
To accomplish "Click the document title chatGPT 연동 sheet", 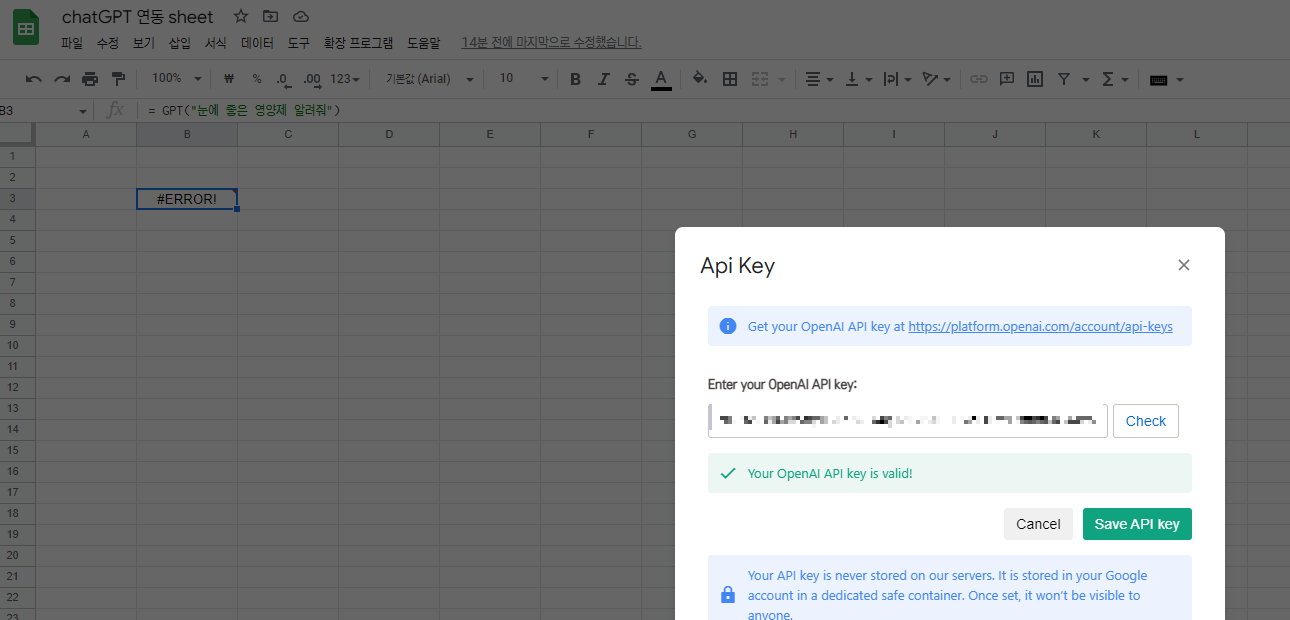I will coord(137,17).
